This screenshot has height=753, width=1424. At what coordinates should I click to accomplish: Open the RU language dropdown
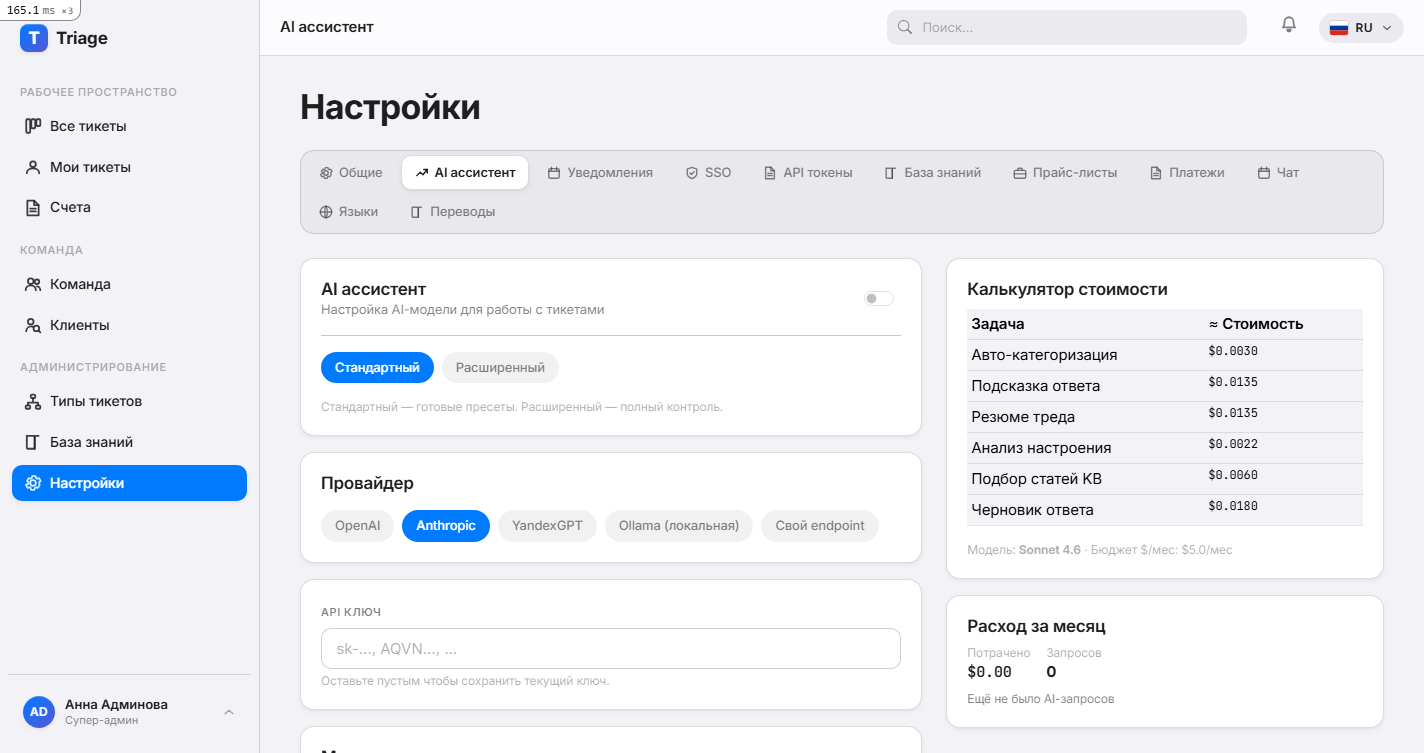[x=1361, y=28]
